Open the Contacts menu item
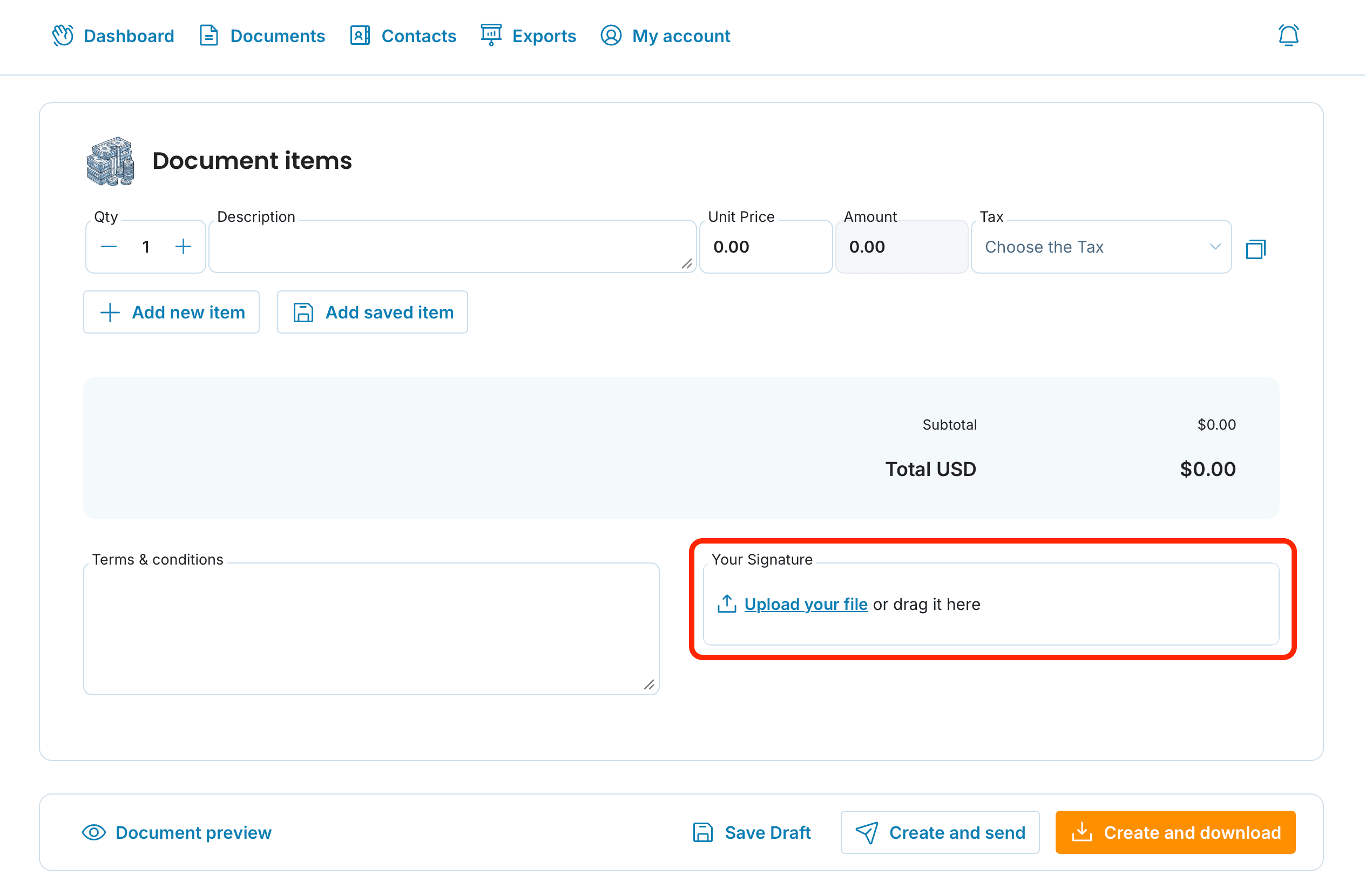The height and width of the screenshot is (896, 1365). pyautogui.click(x=403, y=36)
